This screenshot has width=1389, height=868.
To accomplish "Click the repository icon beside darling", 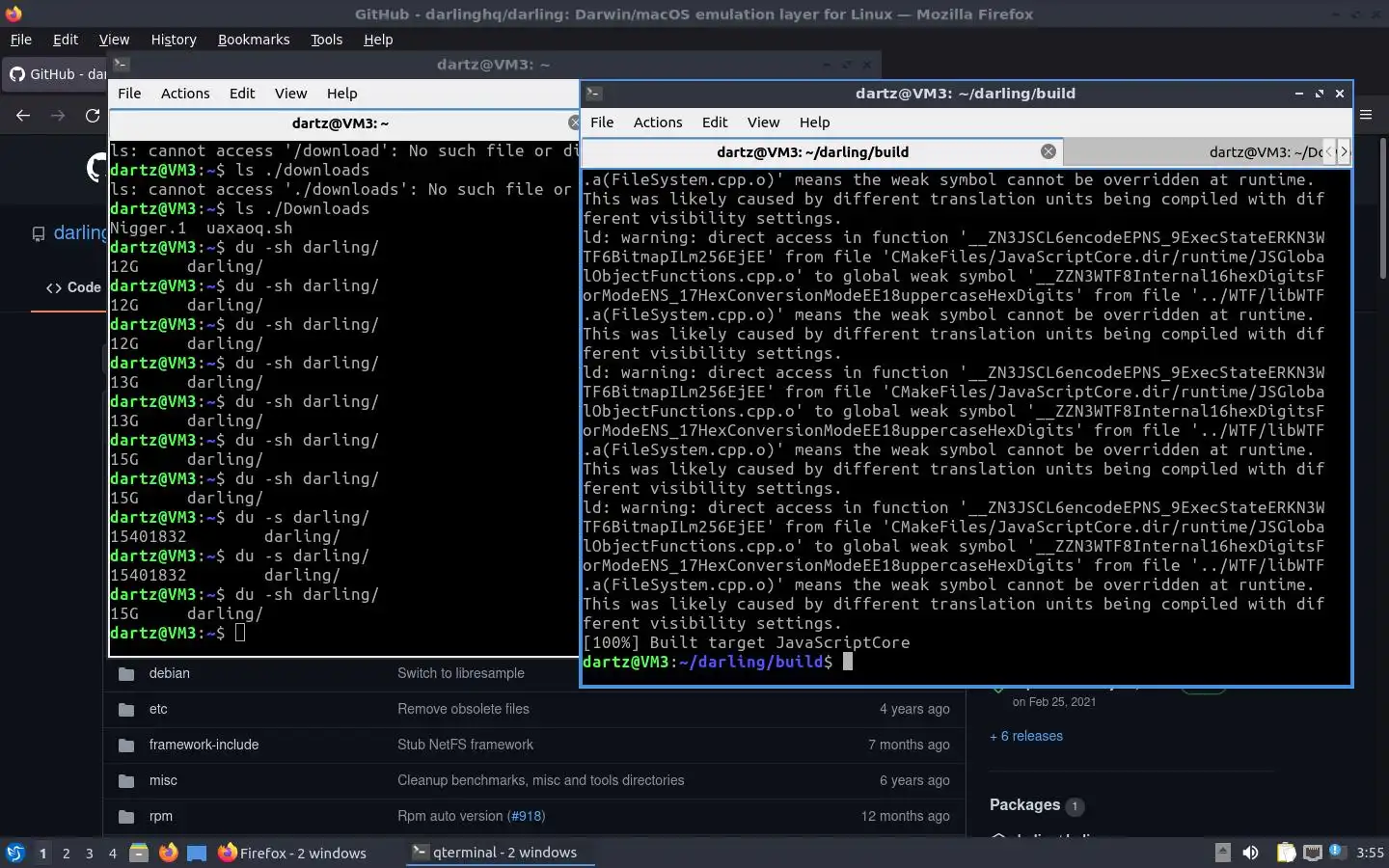I will [x=39, y=233].
